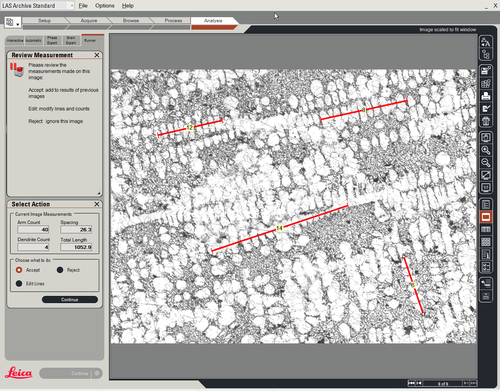Click the recycle bin icon in right toolbar
The height and width of the screenshot is (391, 500).
click(x=486, y=121)
